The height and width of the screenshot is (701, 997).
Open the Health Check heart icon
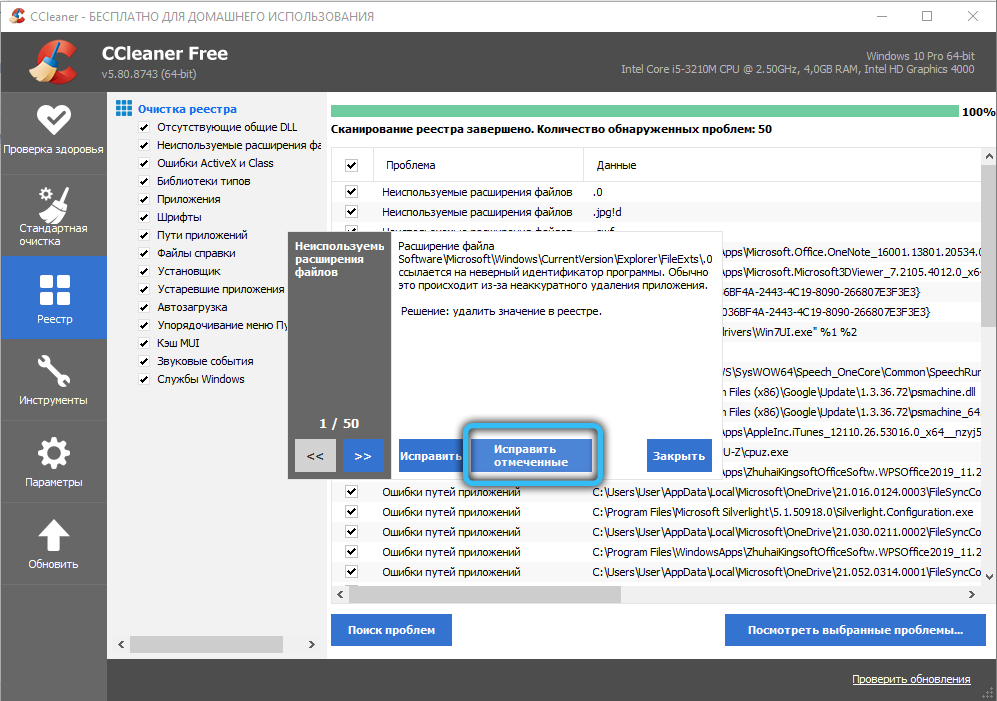point(53,120)
